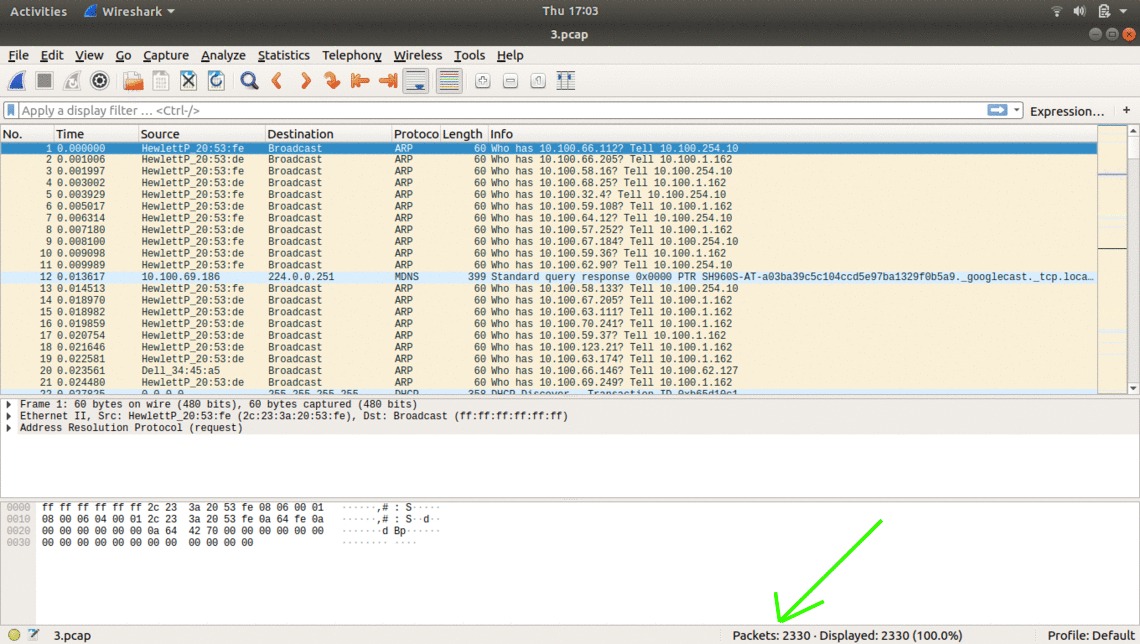Image resolution: width=1140 pixels, height=644 pixels.
Task: Go forward in packet history
Action: [305, 81]
